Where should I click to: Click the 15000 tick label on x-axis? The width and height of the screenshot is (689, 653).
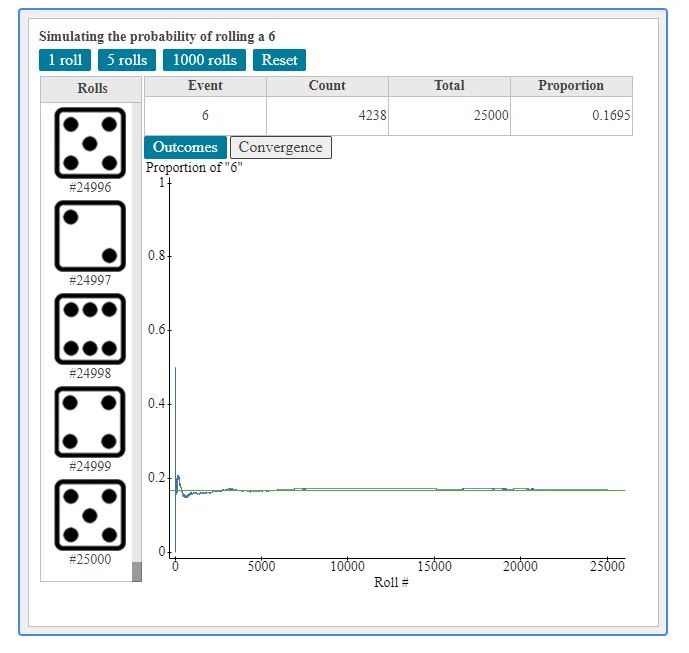pos(434,566)
